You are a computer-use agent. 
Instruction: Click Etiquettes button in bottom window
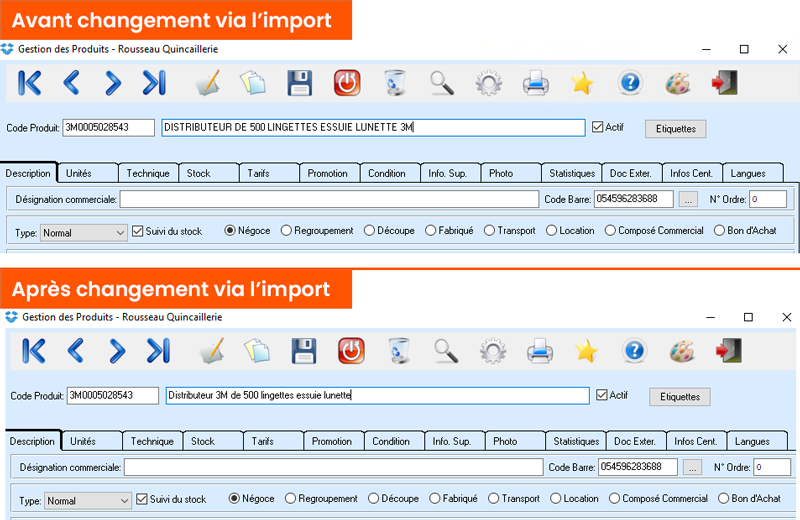pos(680,397)
